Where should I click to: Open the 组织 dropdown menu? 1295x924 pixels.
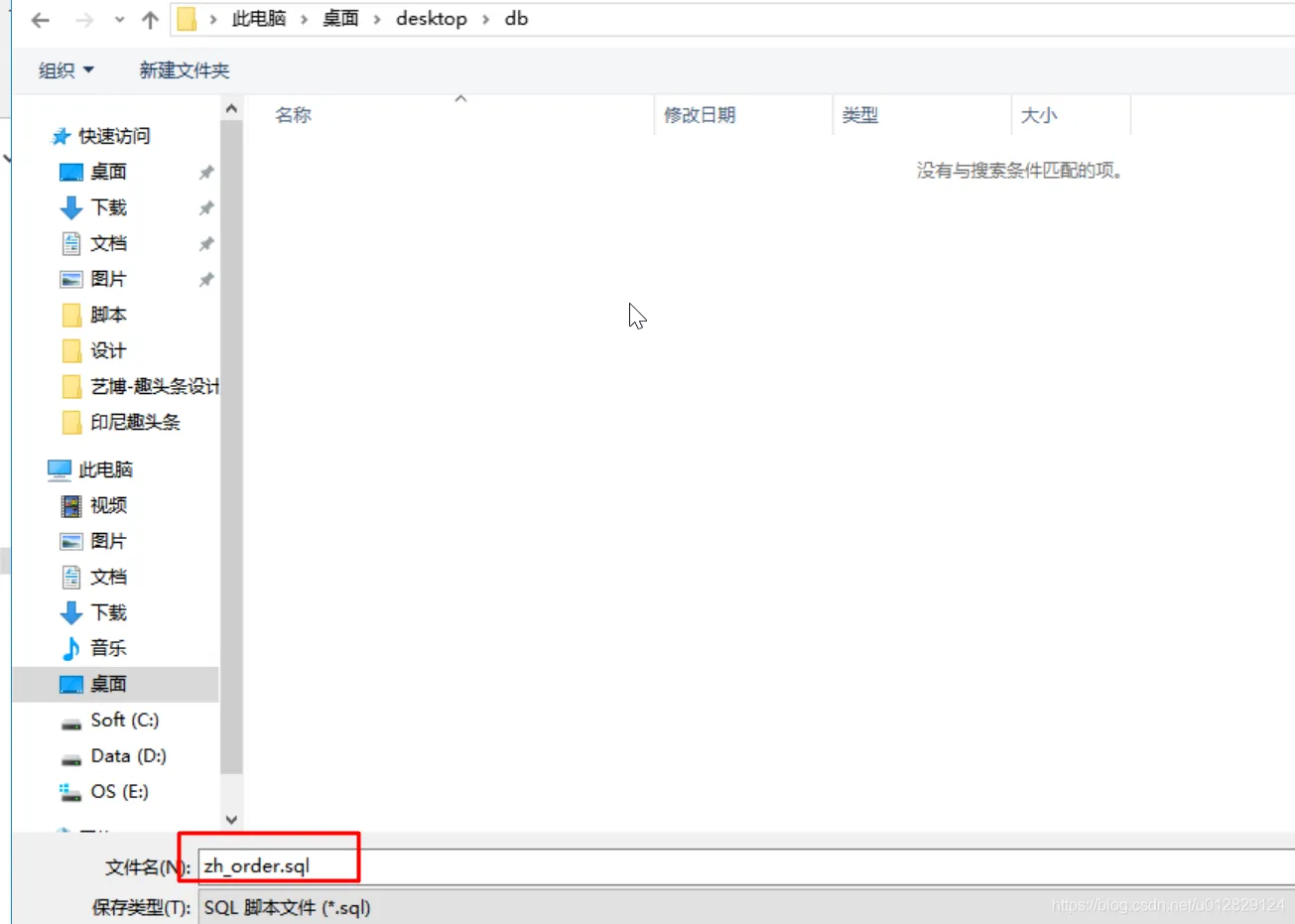click(65, 70)
